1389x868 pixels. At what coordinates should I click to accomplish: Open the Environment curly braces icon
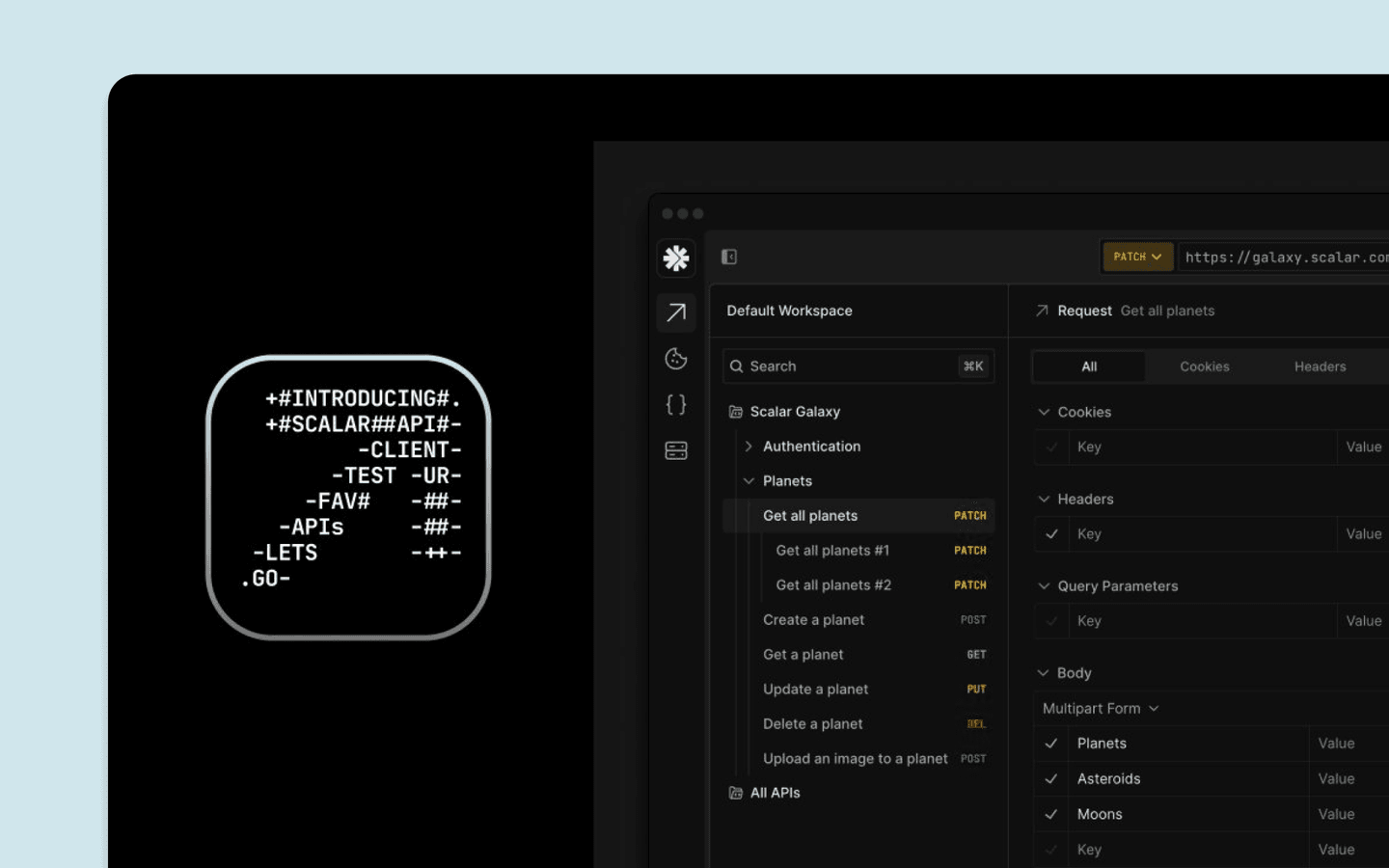[676, 404]
